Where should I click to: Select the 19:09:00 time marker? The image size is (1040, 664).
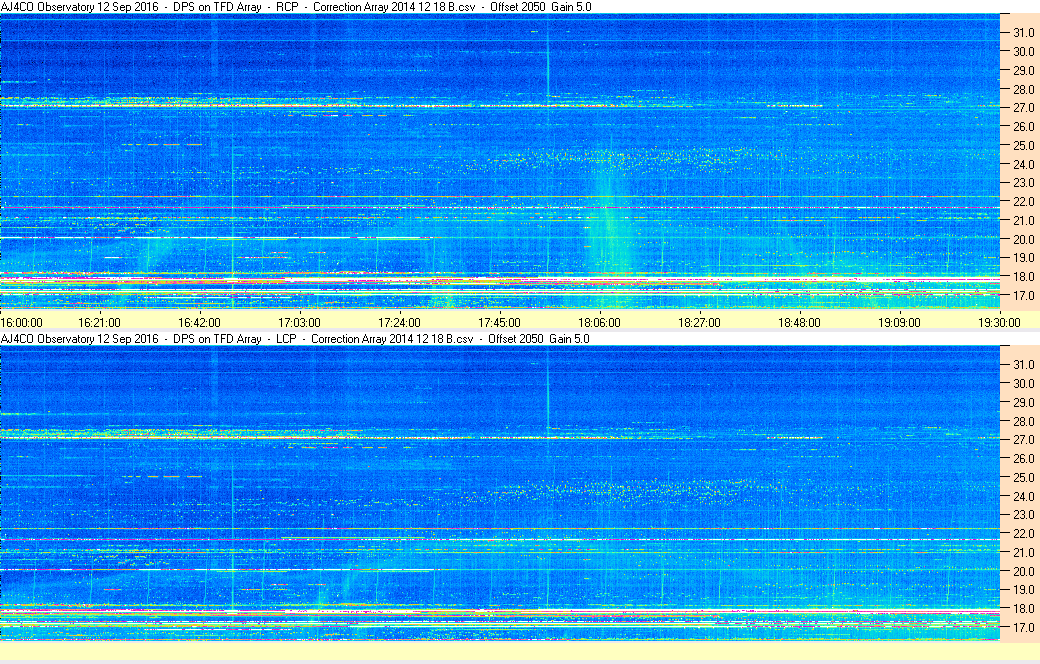[x=899, y=323]
